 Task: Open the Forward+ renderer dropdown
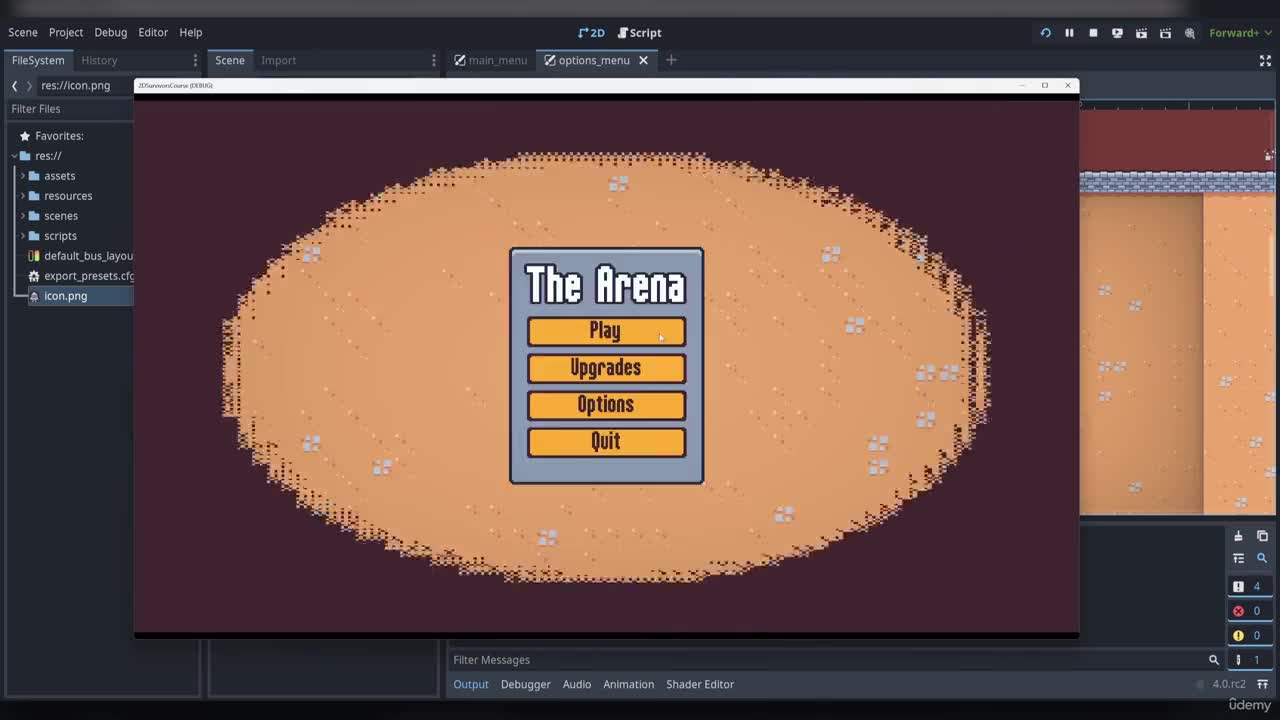tap(1240, 33)
